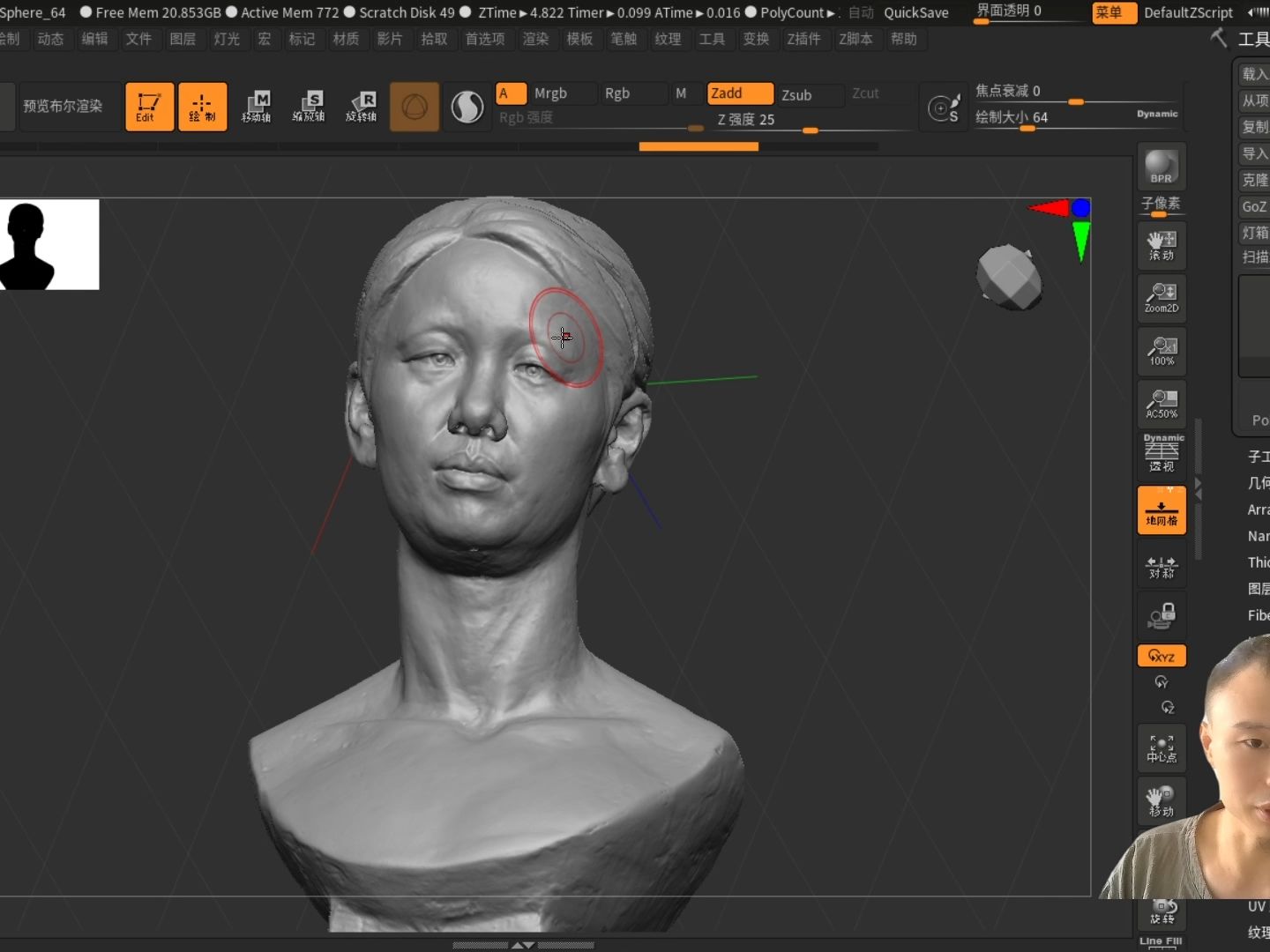Click the camera view head gizmo

coord(1010,278)
